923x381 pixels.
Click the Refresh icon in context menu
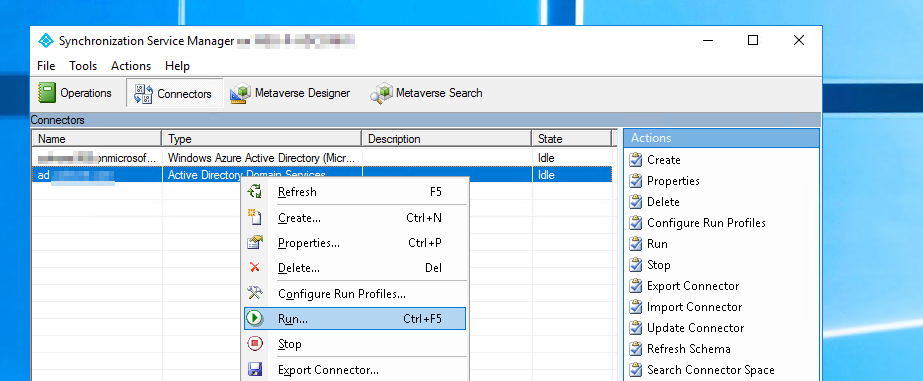coord(254,191)
